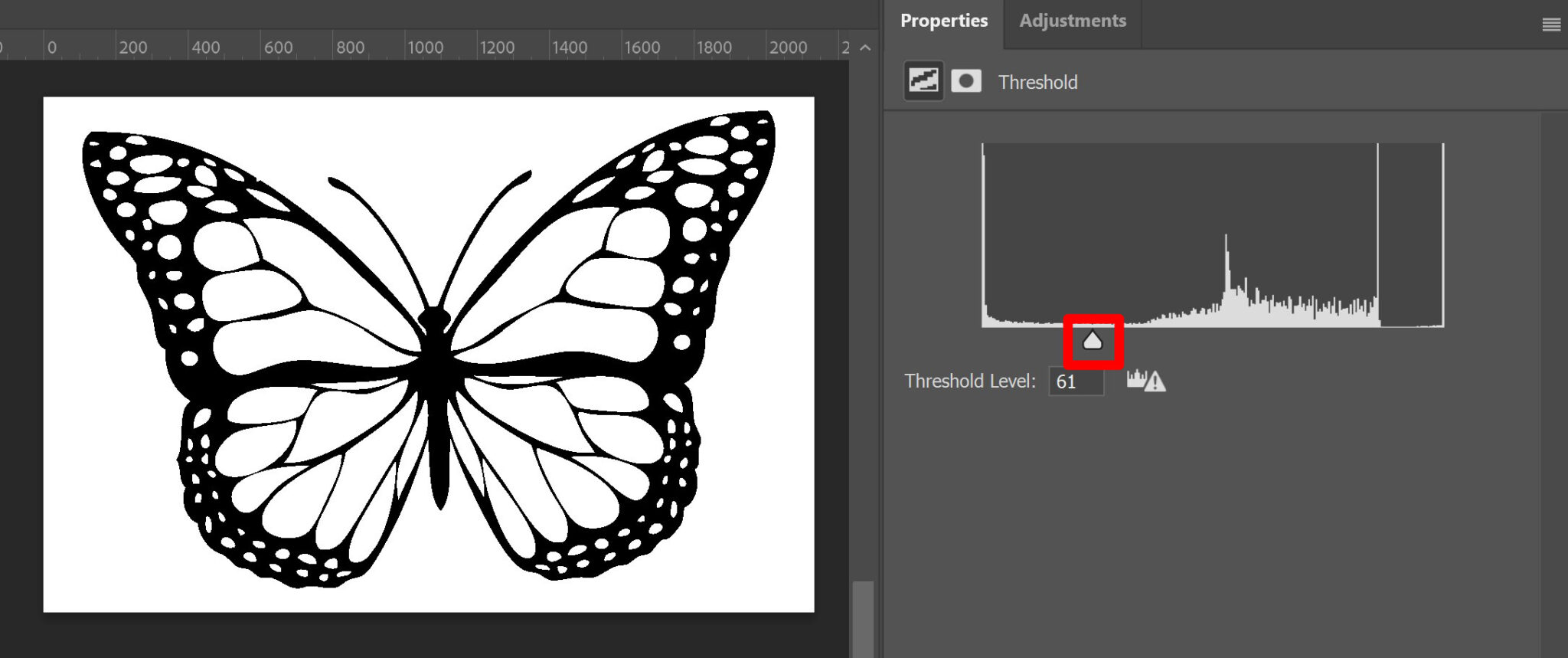1568x658 pixels.
Task: Select the layer mask icon
Action: pyautogui.click(x=966, y=80)
